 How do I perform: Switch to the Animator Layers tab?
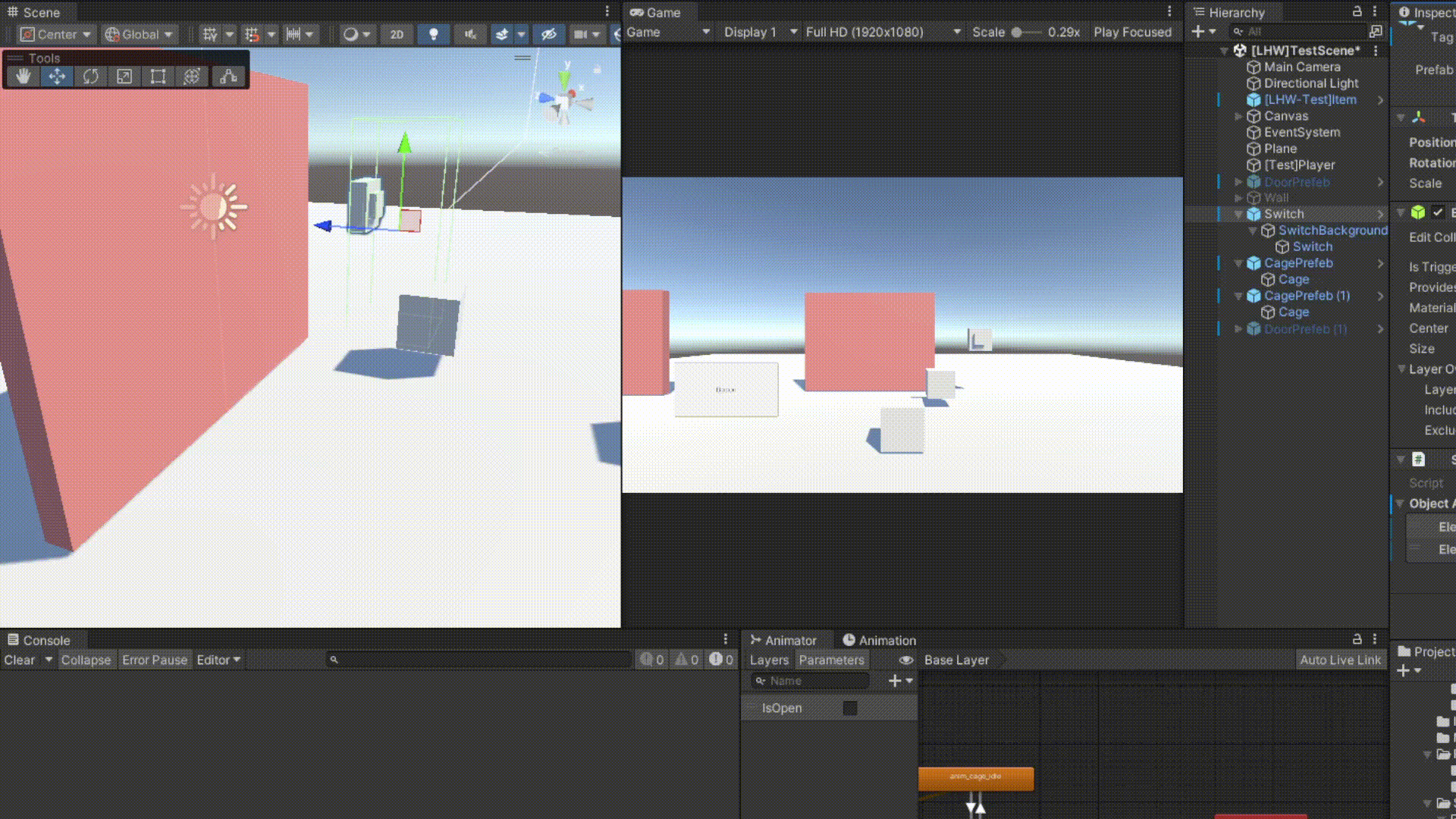click(x=769, y=660)
